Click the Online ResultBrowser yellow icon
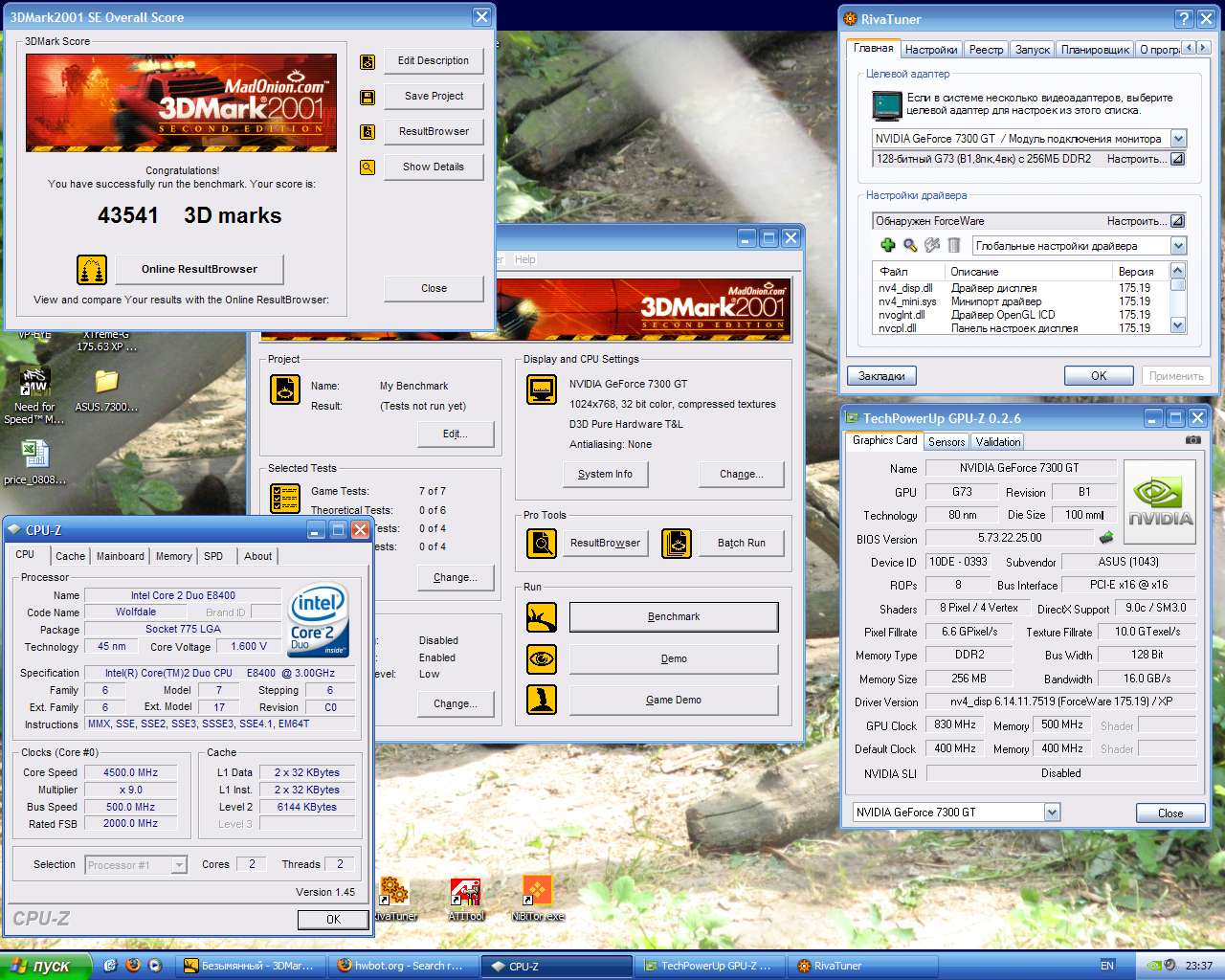 [x=92, y=270]
